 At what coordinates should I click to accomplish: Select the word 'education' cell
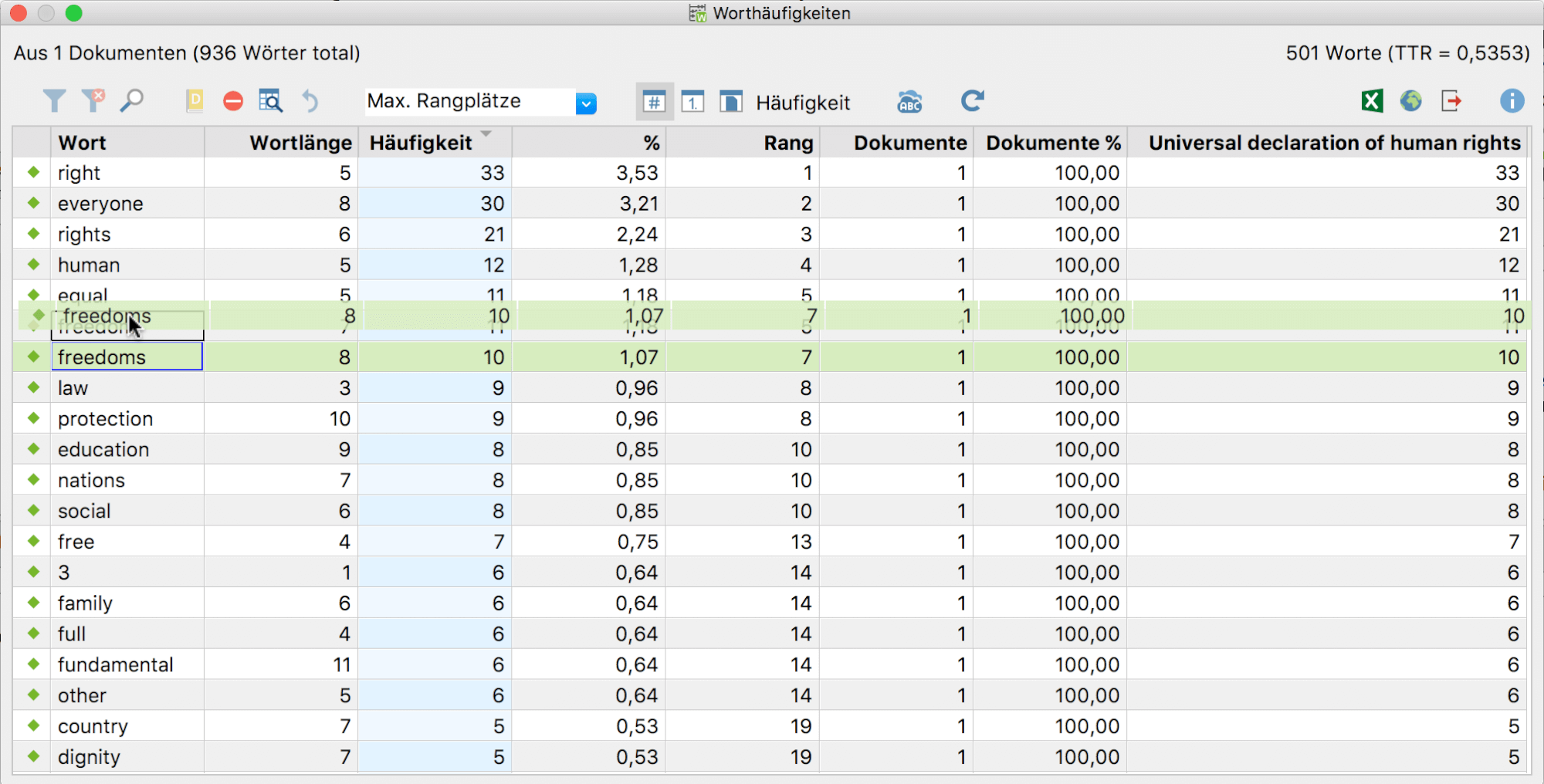[x=128, y=449]
